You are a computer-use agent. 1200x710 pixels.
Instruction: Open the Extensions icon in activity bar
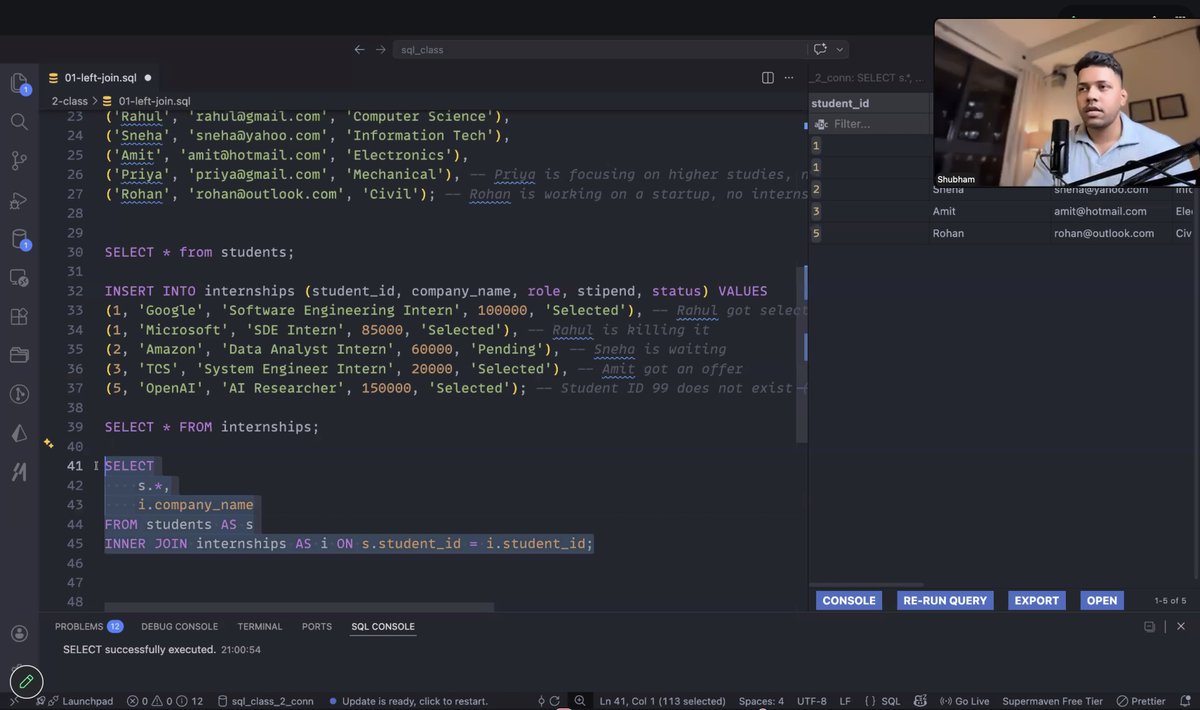pyautogui.click(x=19, y=316)
